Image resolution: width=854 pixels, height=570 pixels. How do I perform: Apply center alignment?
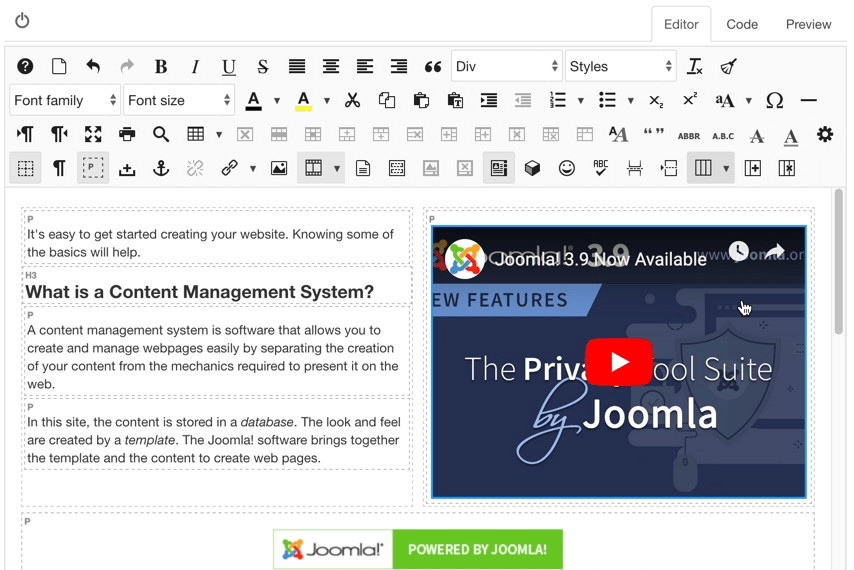coord(331,66)
